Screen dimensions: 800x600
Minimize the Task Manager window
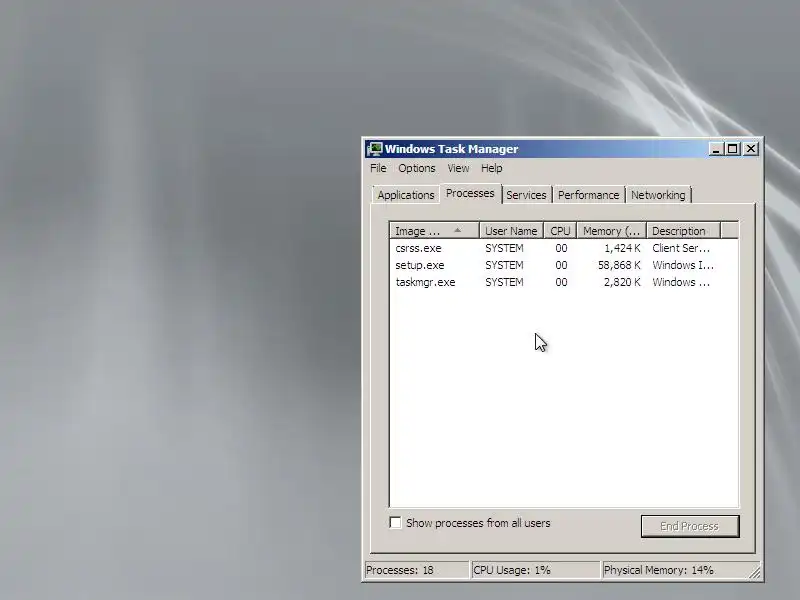[716, 149]
